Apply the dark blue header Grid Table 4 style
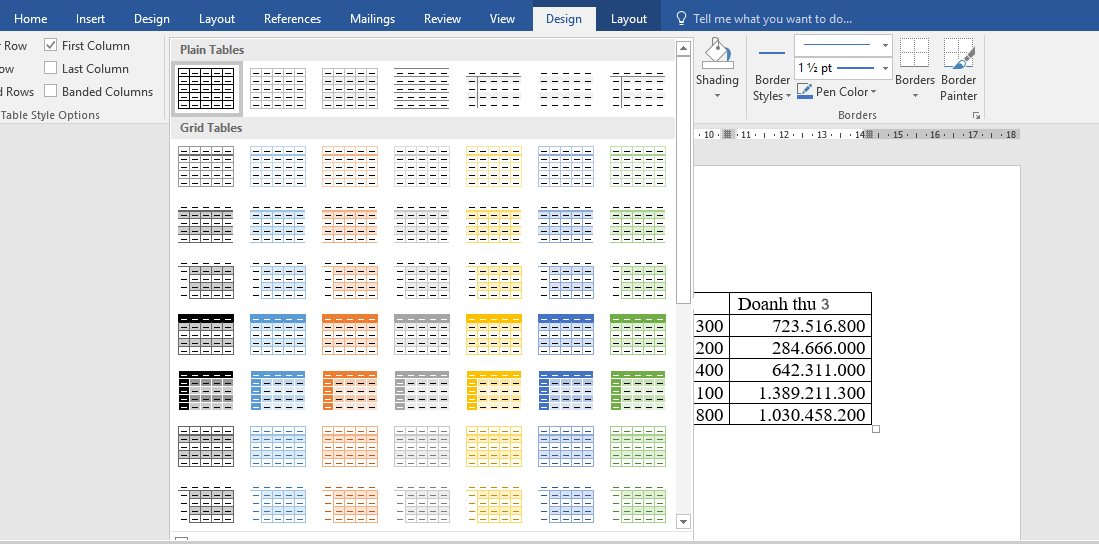The height and width of the screenshot is (544, 1099). tap(566, 334)
